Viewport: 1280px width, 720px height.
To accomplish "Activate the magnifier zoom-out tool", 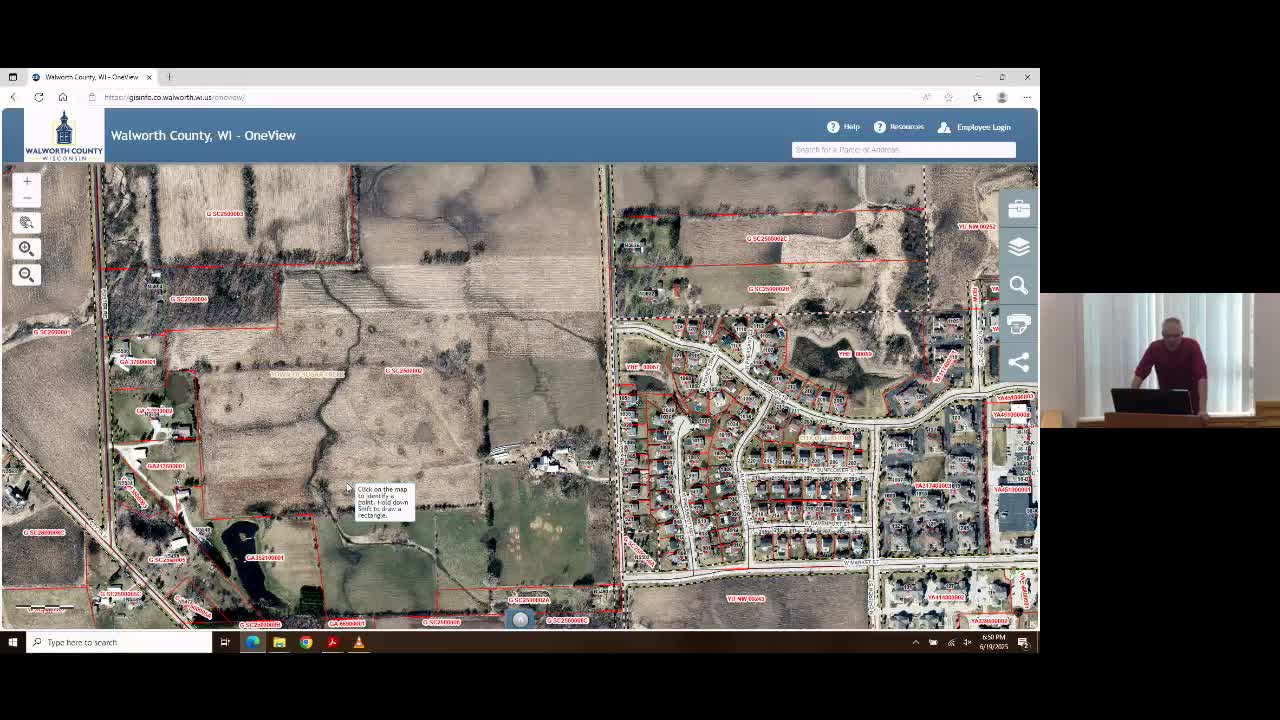I will (27, 274).
